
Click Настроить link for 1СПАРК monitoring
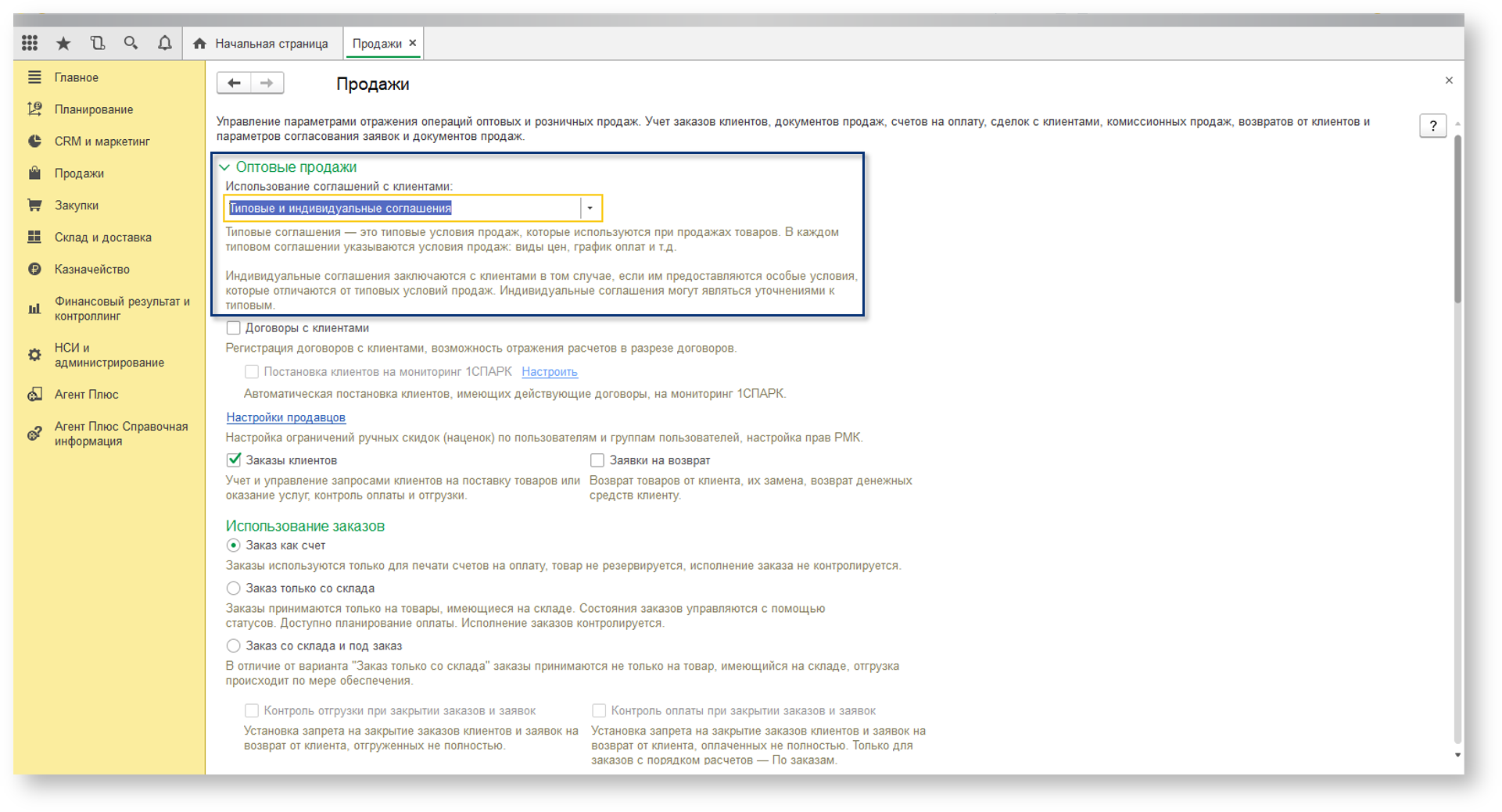click(x=549, y=372)
